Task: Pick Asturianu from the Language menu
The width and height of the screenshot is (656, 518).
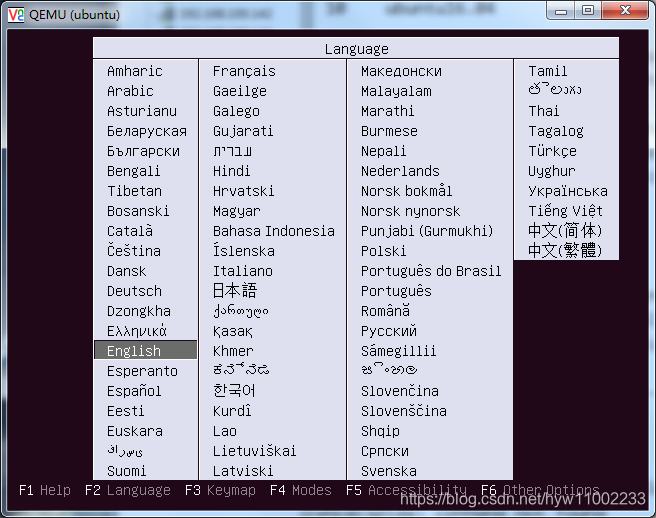Action: coord(142,111)
